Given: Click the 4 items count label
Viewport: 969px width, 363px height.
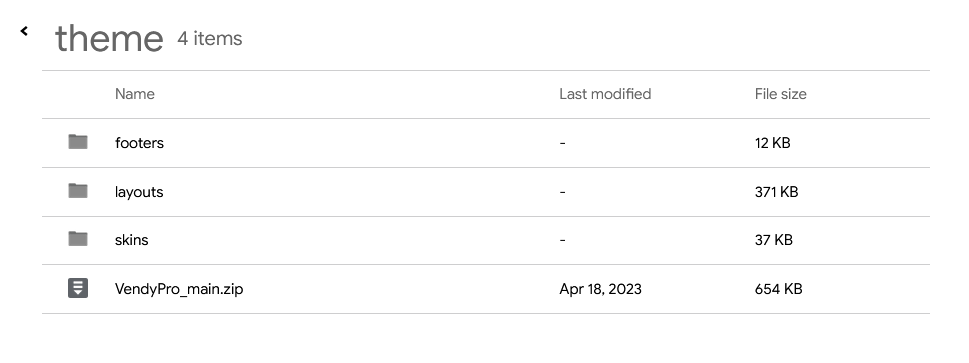Looking at the screenshot, I should click(x=209, y=38).
